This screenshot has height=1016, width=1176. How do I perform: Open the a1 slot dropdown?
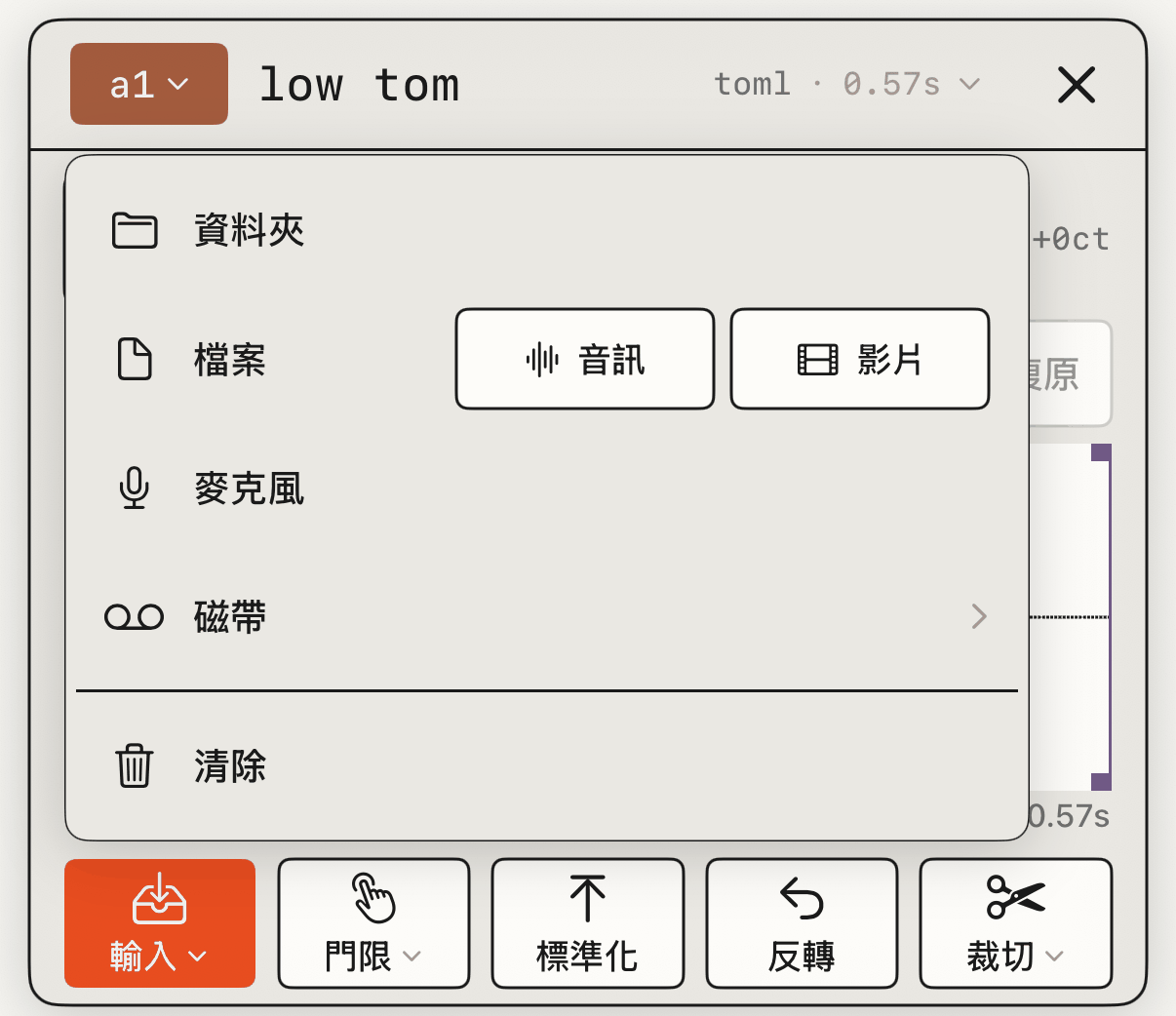[149, 84]
